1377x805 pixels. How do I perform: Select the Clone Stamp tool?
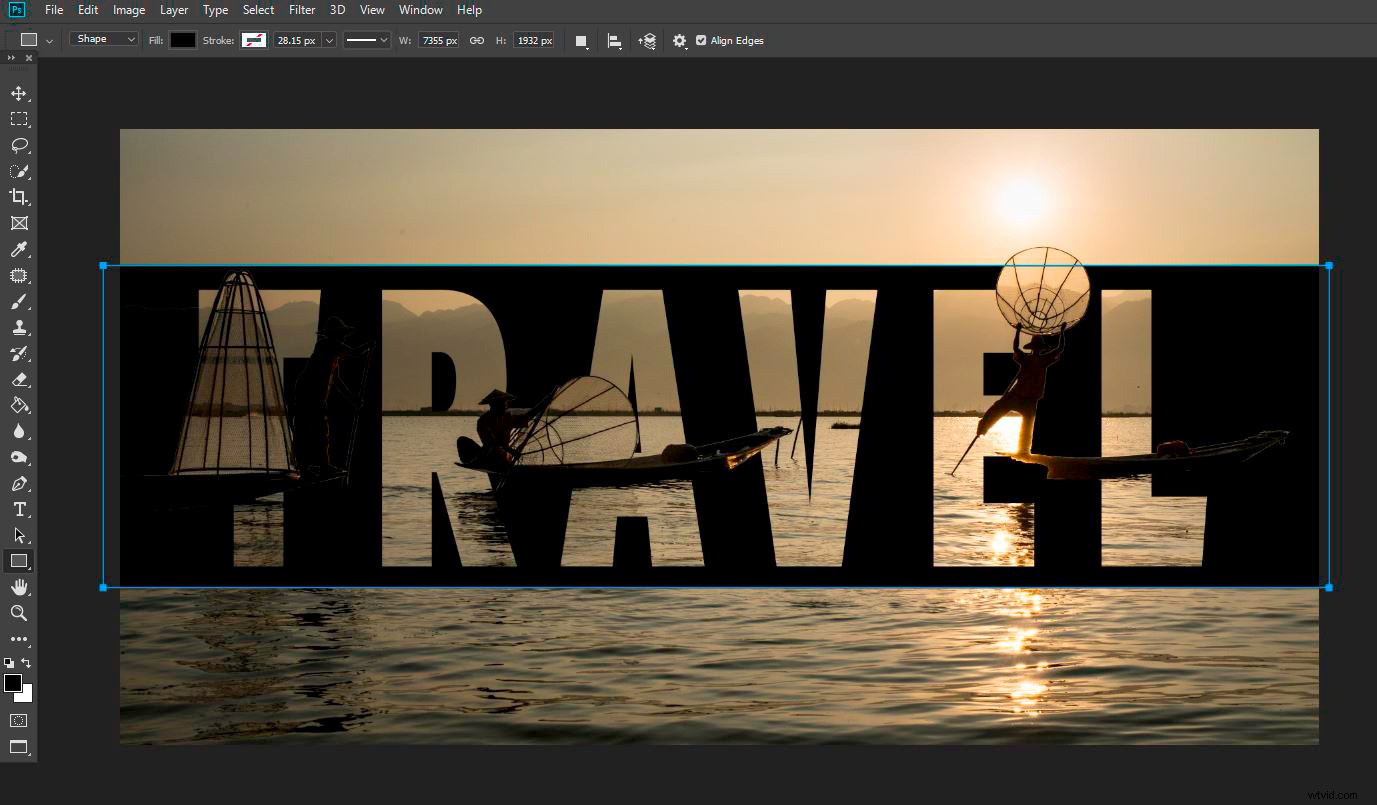point(19,327)
